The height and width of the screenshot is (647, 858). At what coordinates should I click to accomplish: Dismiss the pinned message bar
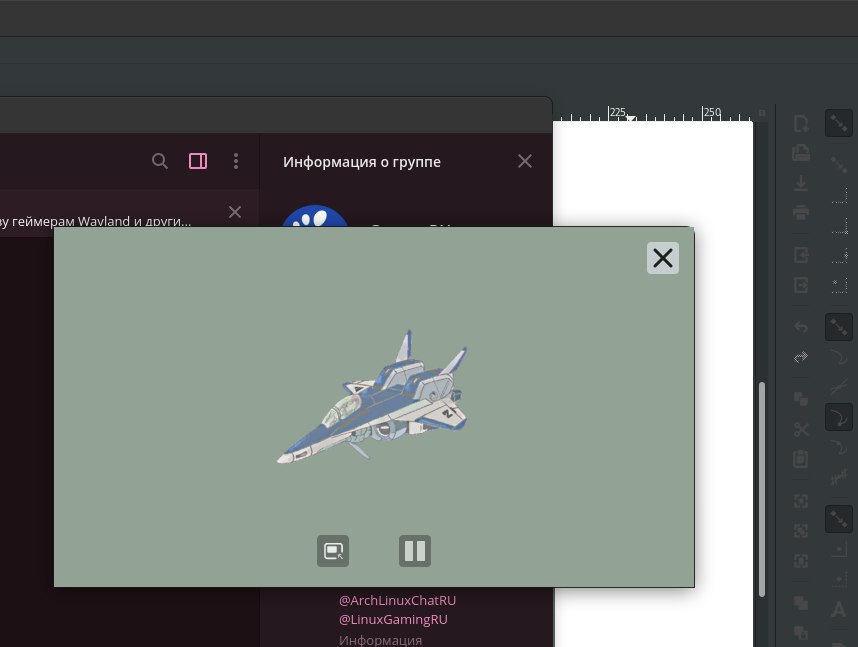tap(235, 212)
